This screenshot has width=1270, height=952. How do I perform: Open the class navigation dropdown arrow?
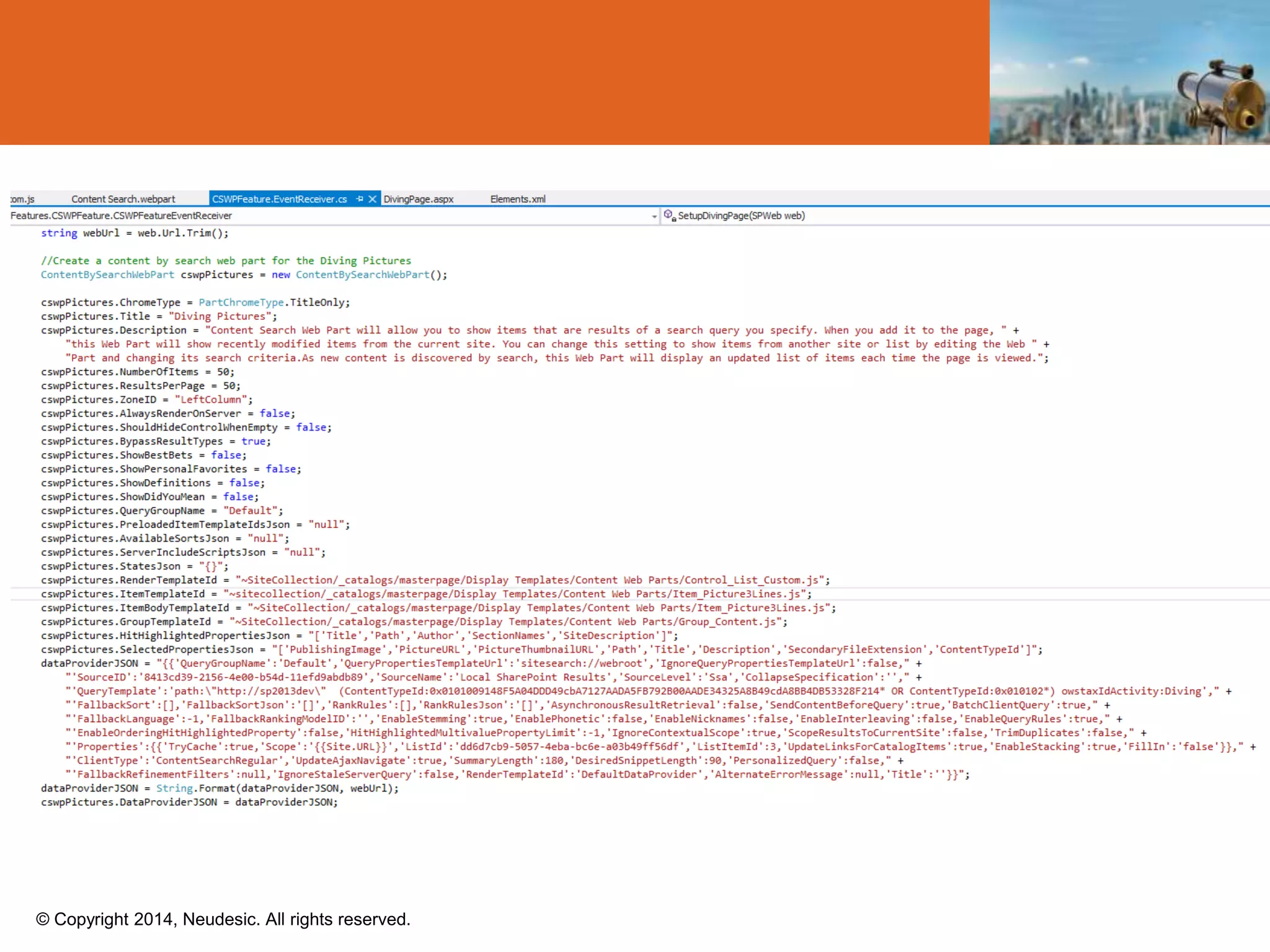[x=654, y=216]
